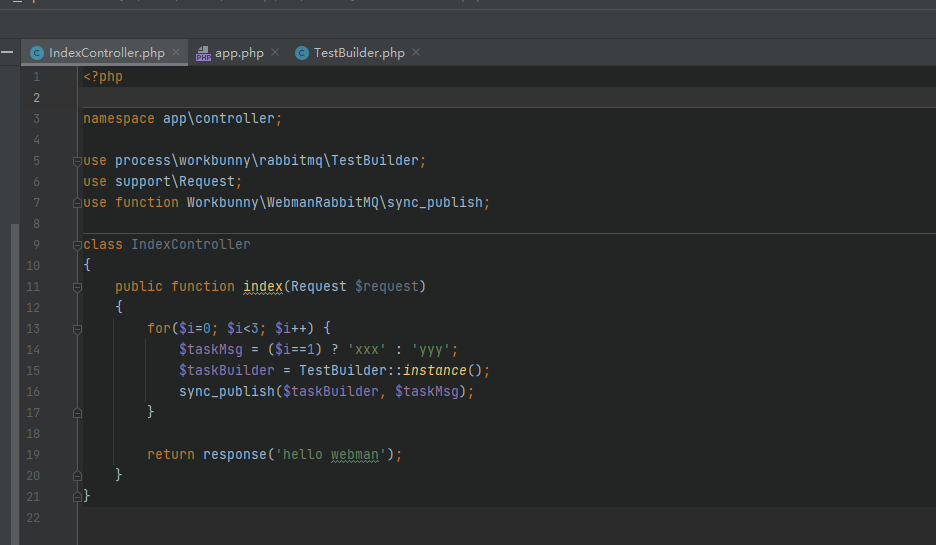Click the sync_publish call on line 16

tap(226, 392)
